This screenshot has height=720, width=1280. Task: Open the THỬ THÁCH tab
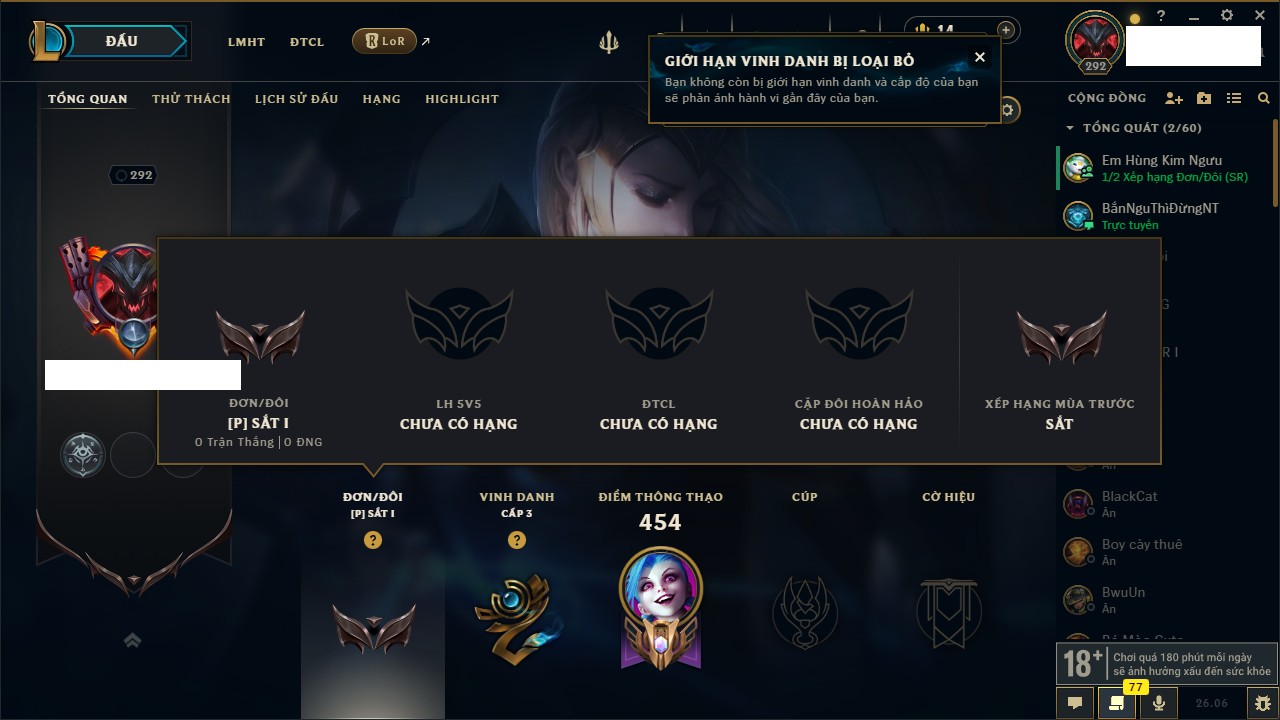(191, 99)
